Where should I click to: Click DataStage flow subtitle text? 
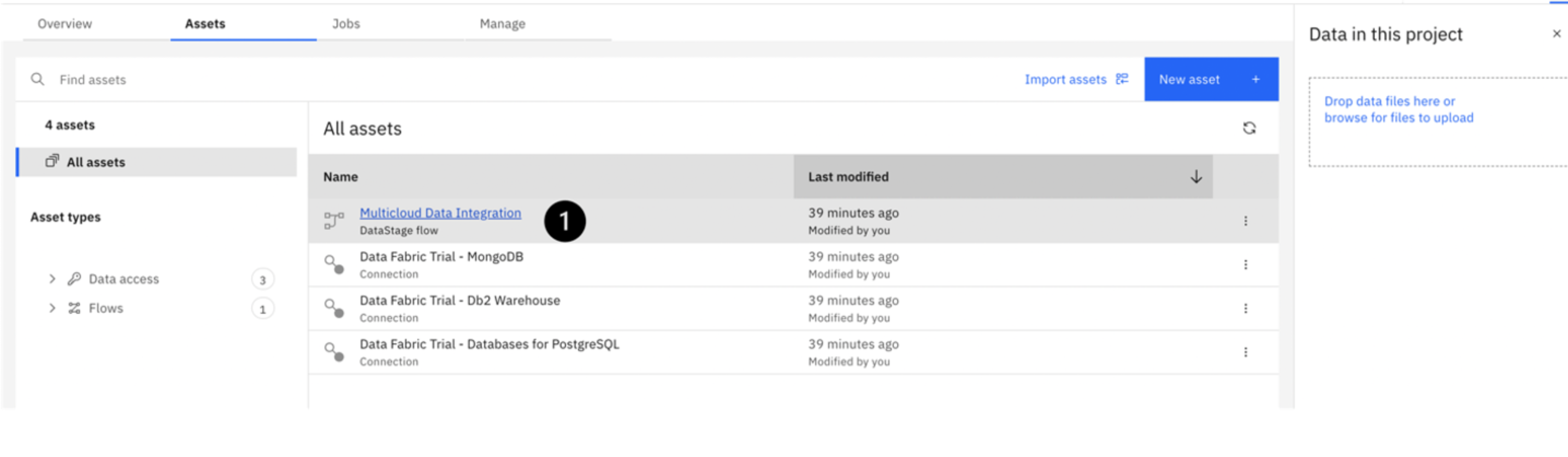pos(399,230)
